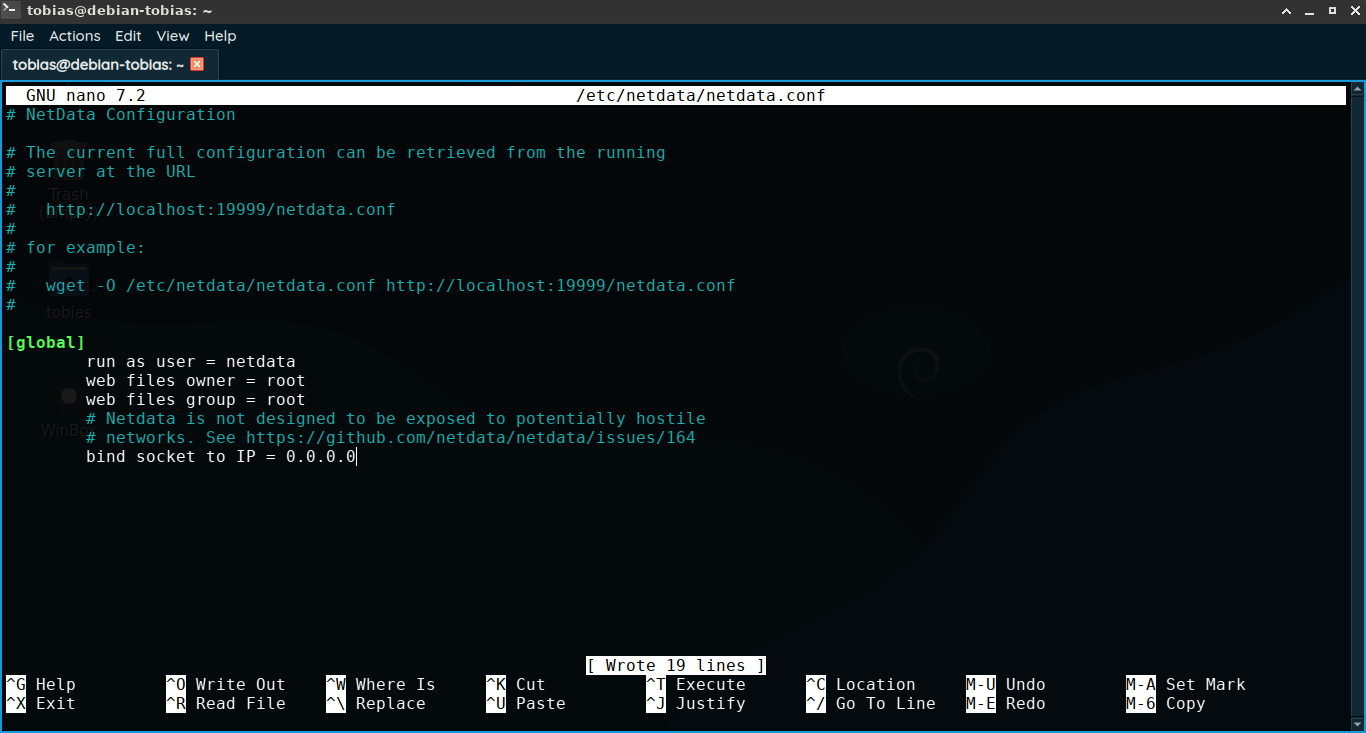Minimize the terminal window

(x=1309, y=11)
